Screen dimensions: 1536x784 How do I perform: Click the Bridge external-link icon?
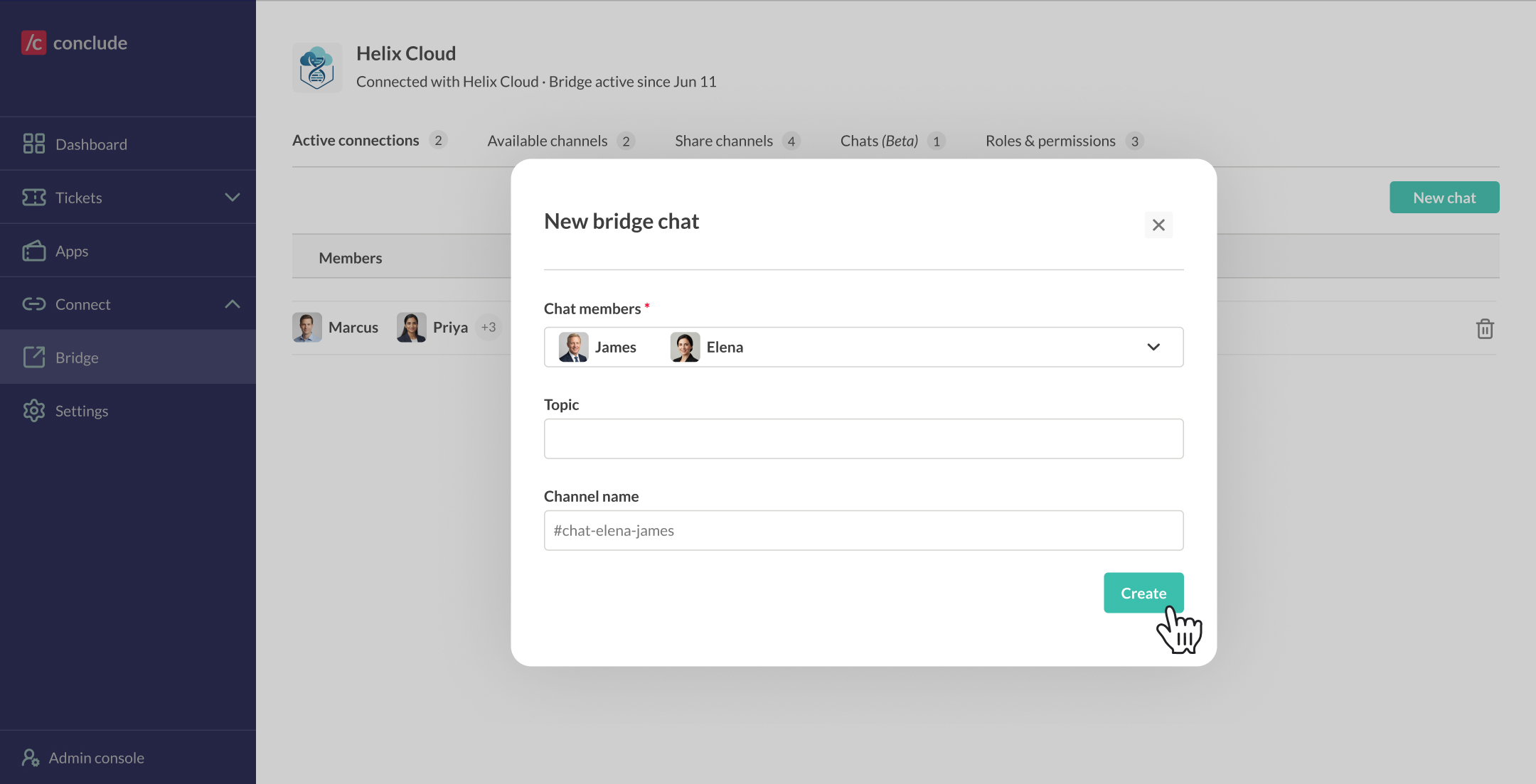click(34, 357)
